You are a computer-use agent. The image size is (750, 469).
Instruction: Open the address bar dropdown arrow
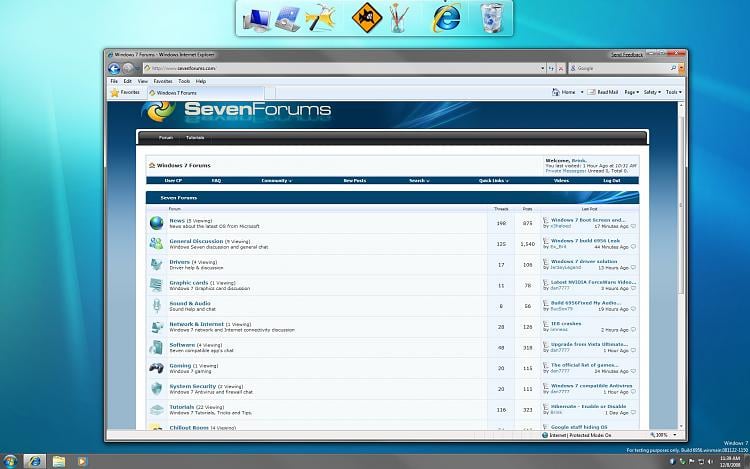coord(542,68)
